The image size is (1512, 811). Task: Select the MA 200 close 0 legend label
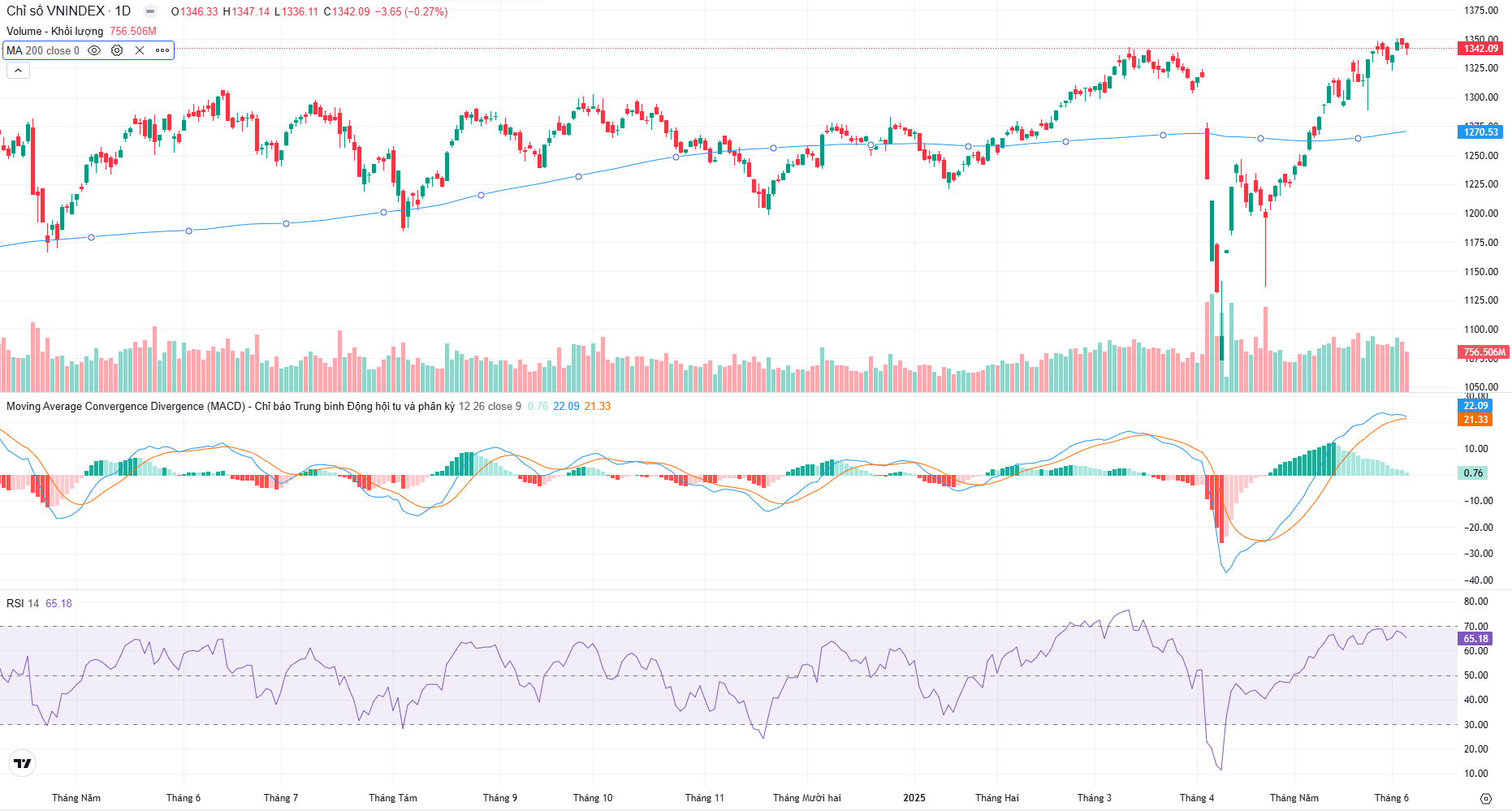[43, 50]
